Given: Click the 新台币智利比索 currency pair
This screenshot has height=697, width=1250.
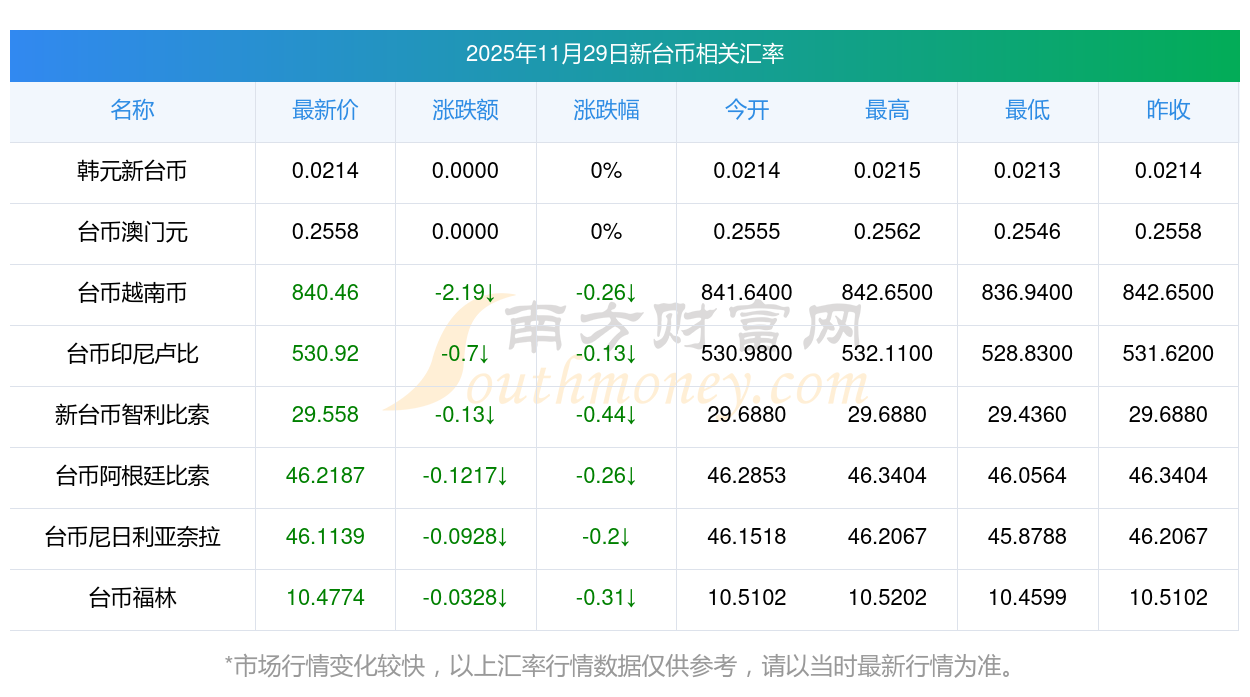Looking at the screenshot, I should click(132, 415).
